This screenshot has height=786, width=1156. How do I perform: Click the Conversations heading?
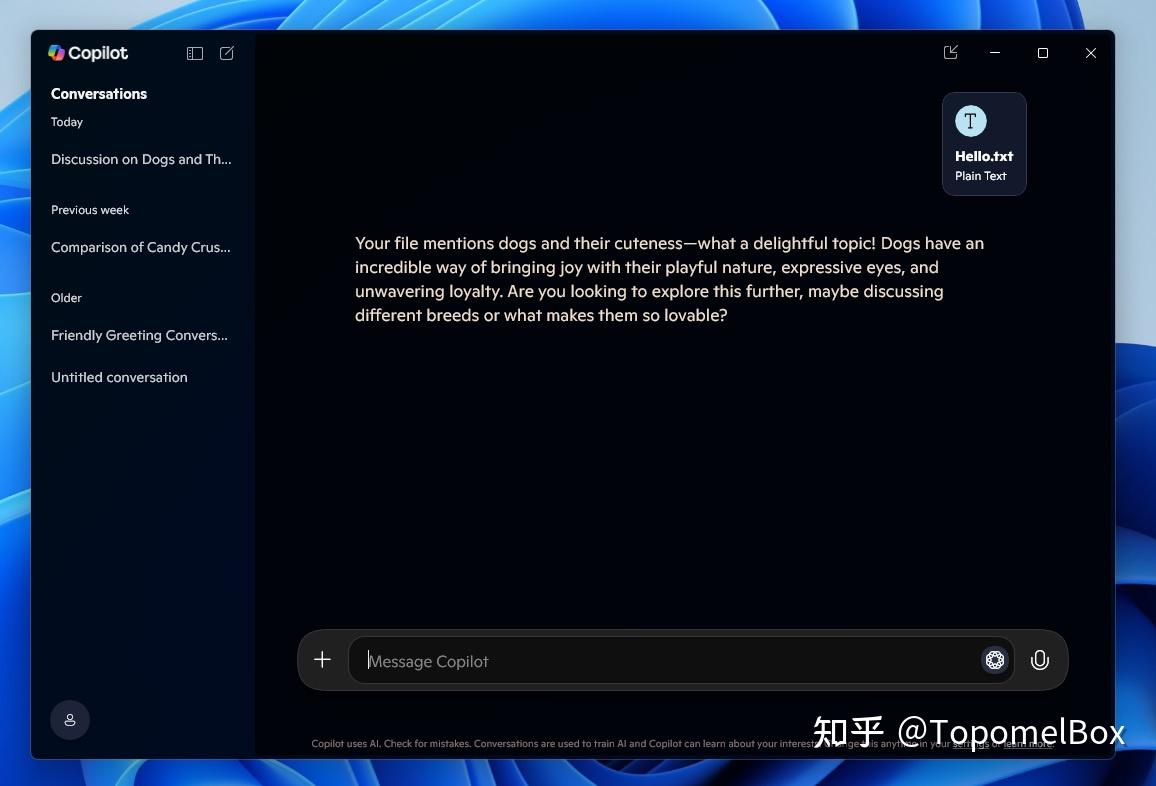(99, 93)
